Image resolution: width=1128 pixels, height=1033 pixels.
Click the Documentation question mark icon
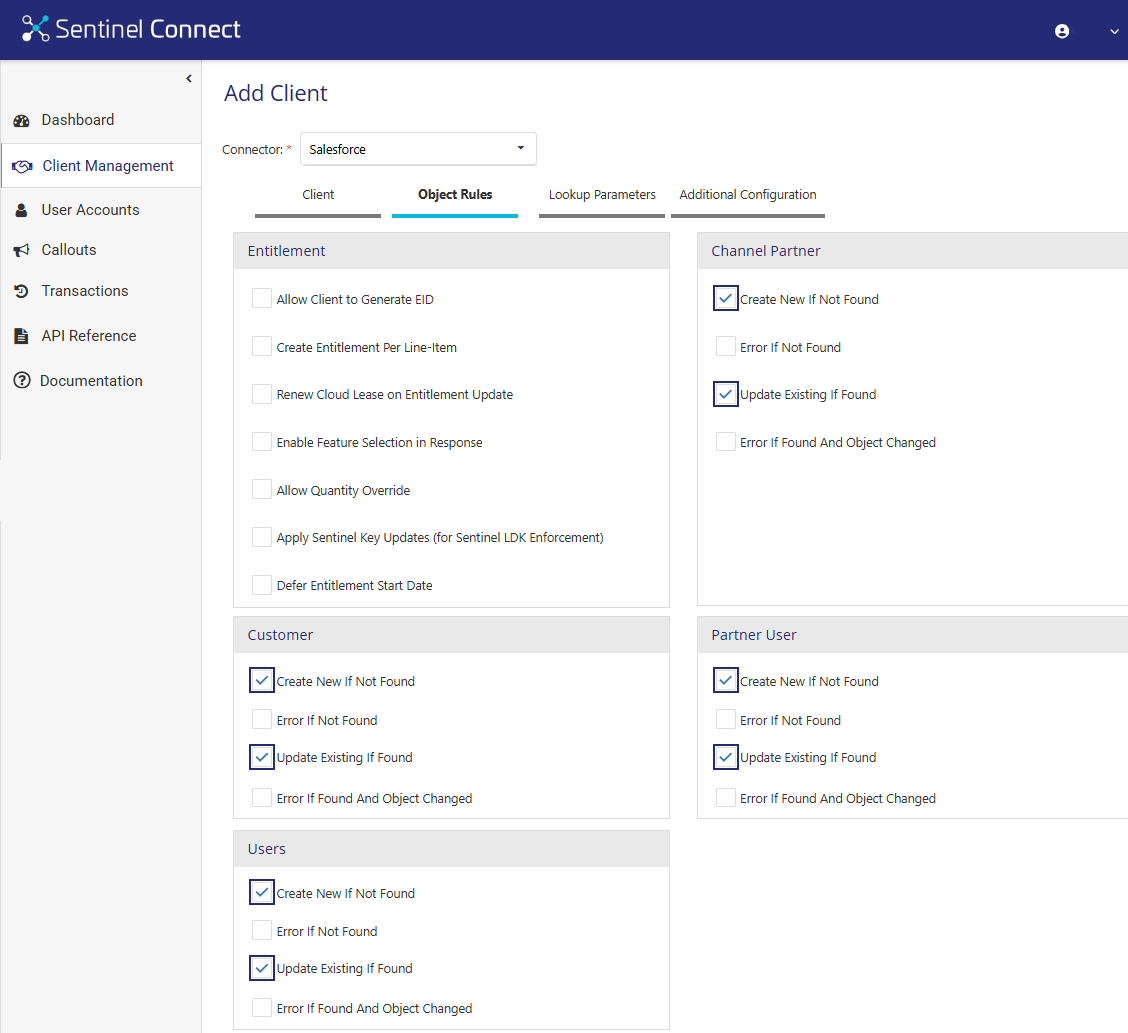(21, 381)
